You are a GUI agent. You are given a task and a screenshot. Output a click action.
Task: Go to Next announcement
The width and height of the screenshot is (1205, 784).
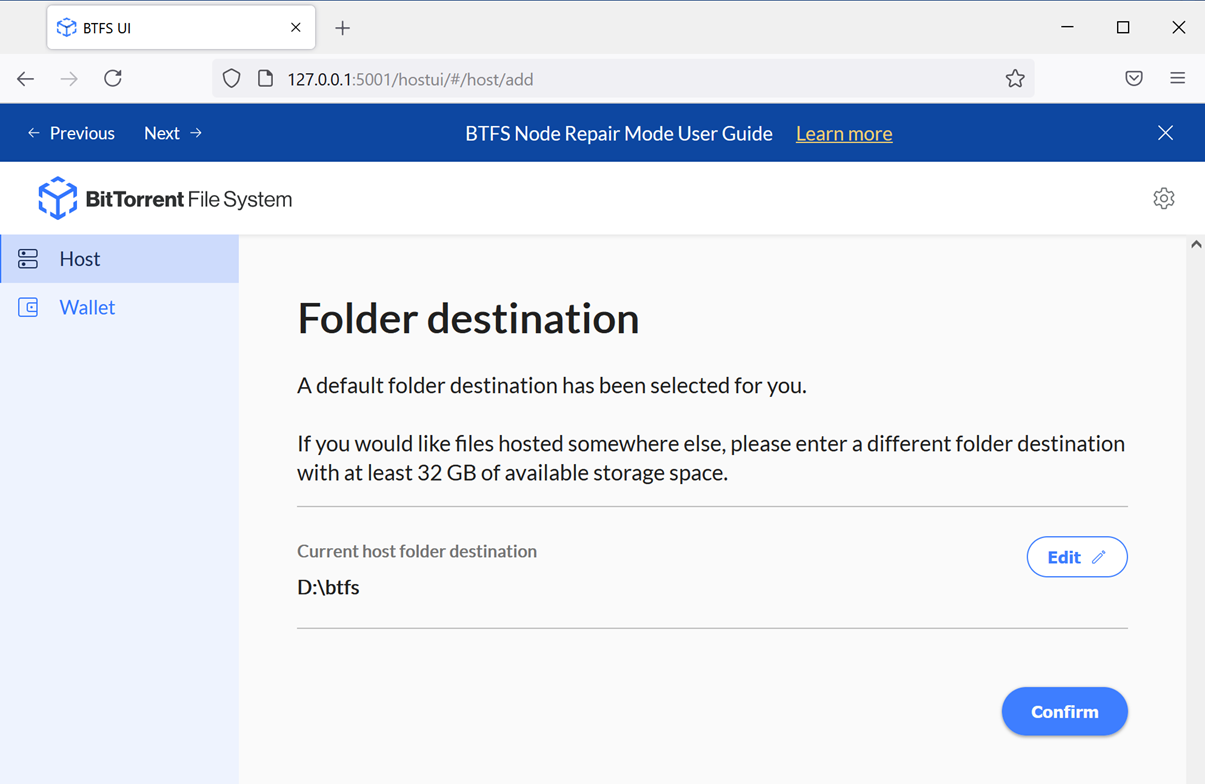(x=173, y=133)
